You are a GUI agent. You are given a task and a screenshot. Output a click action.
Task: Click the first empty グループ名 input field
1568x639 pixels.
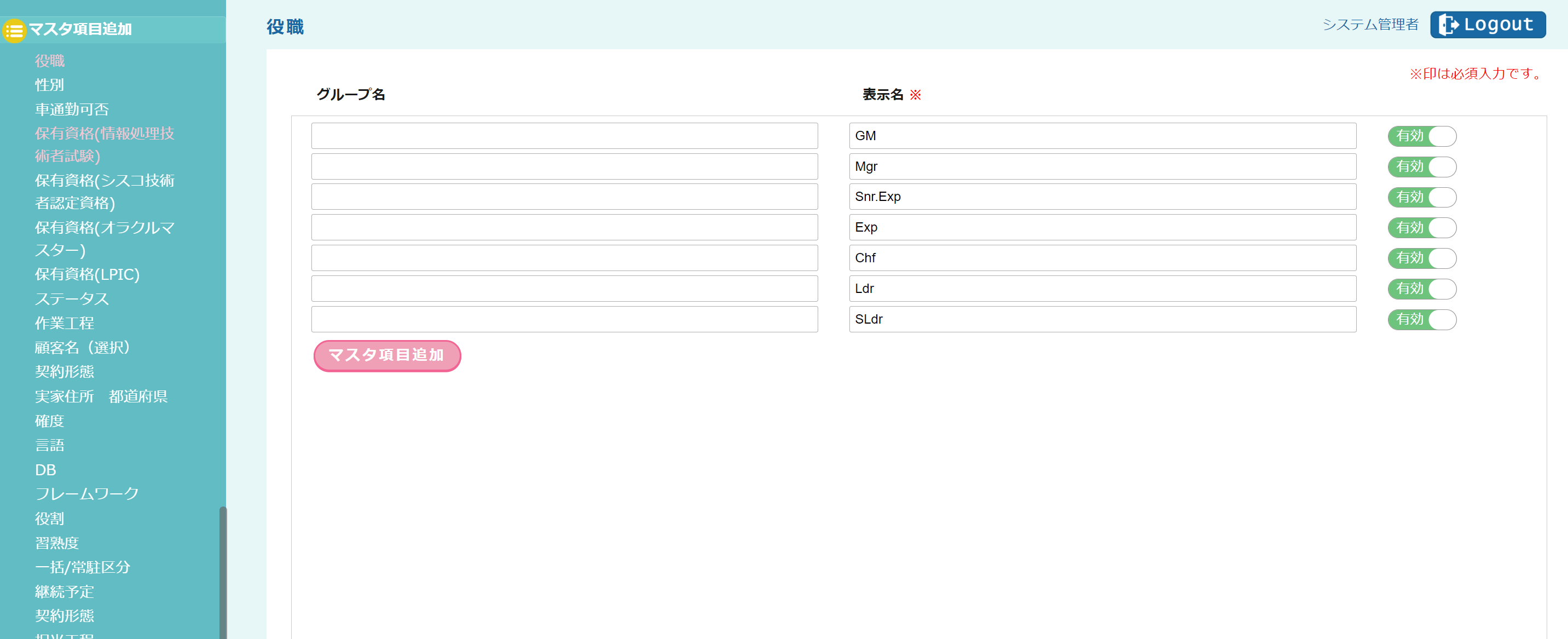click(x=564, y=136)
